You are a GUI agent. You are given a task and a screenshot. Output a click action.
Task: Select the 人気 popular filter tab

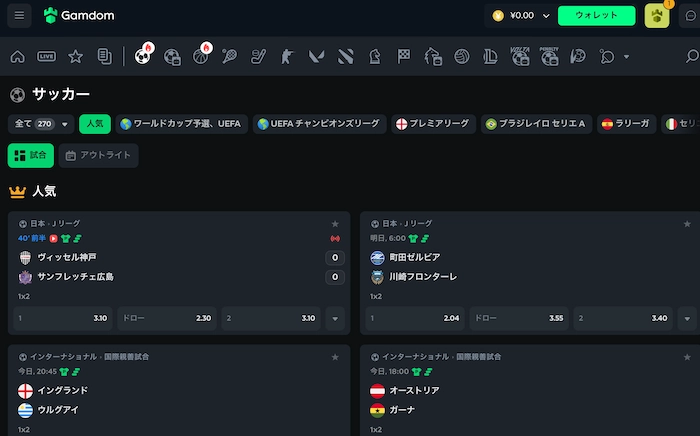point(95,124)
